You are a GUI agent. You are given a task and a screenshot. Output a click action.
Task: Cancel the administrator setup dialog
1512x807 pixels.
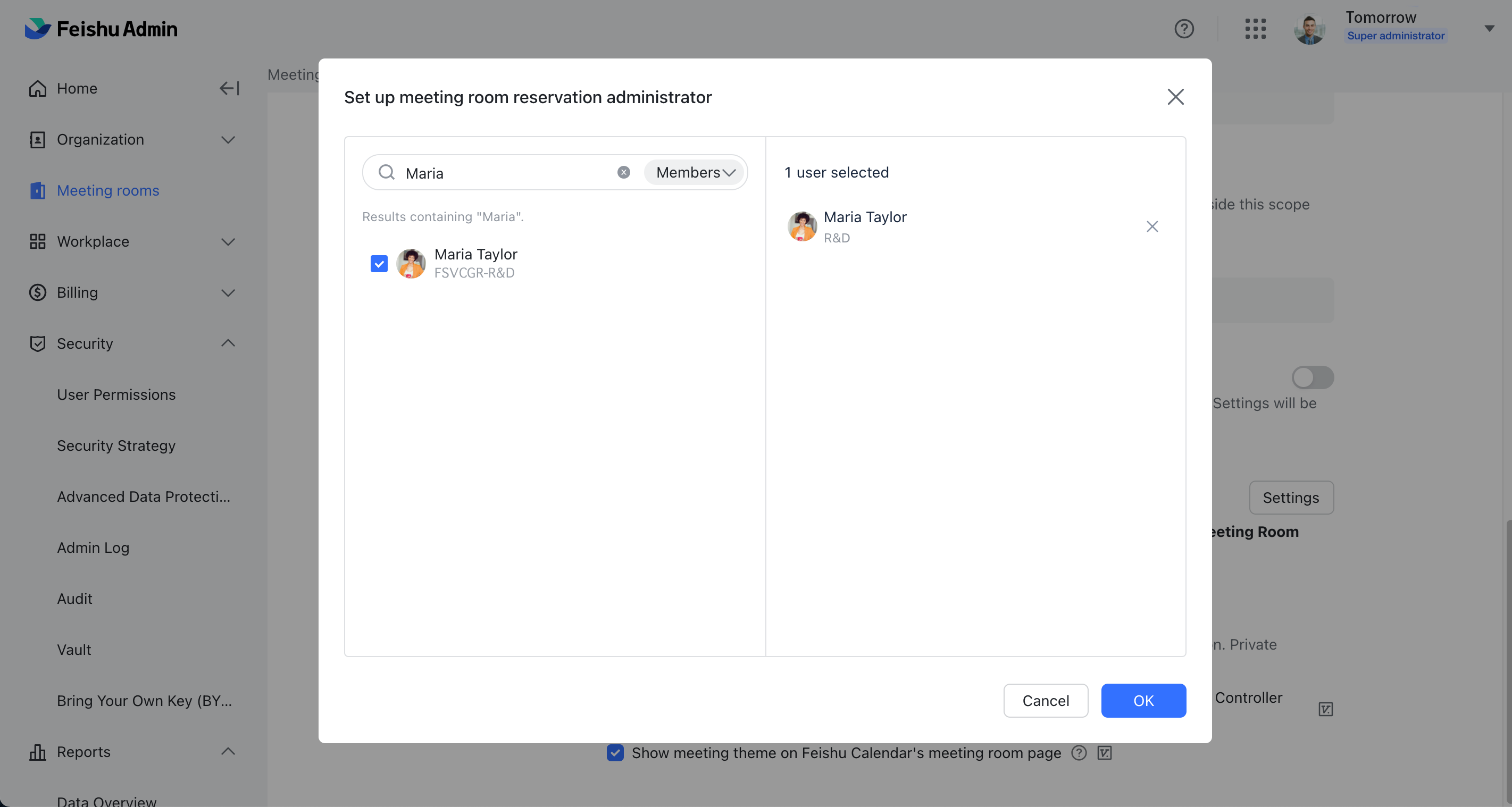1046,700
